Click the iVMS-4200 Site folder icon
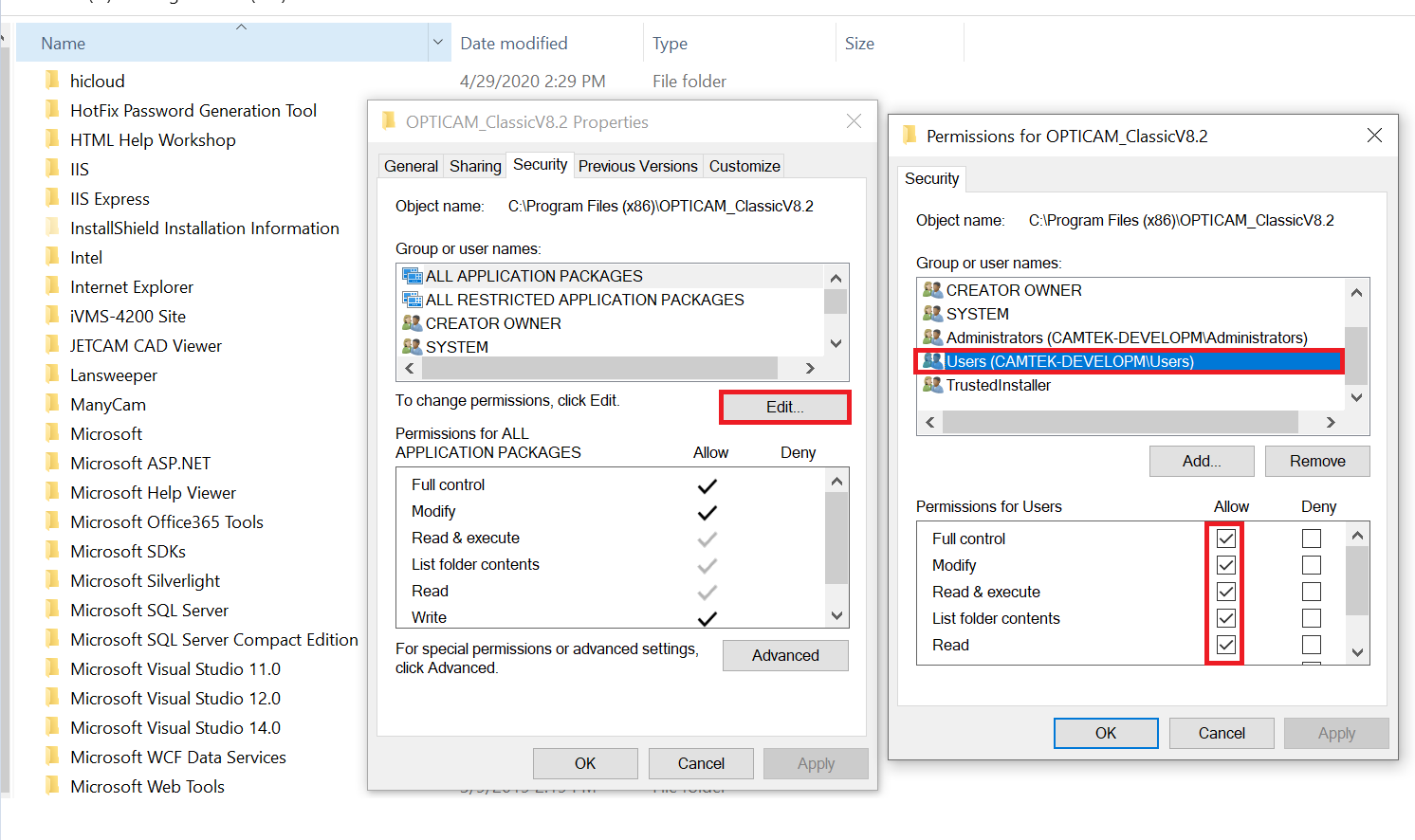The image size is (1415, 840). tap(52, 316)
